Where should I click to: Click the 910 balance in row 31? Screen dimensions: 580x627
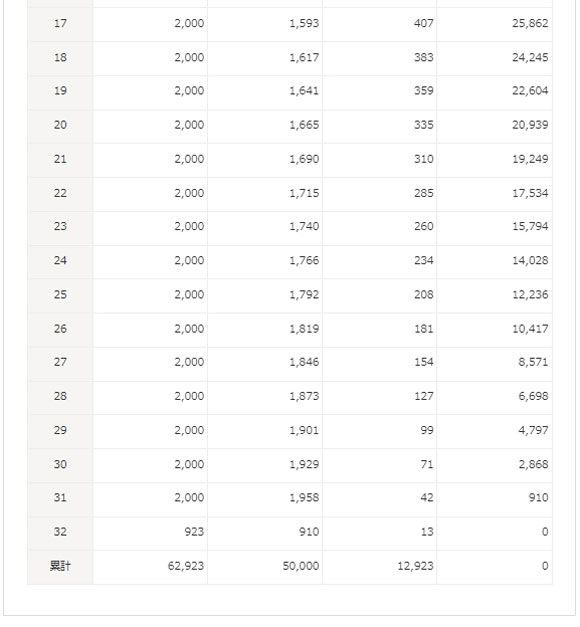(x=538, y=498)
